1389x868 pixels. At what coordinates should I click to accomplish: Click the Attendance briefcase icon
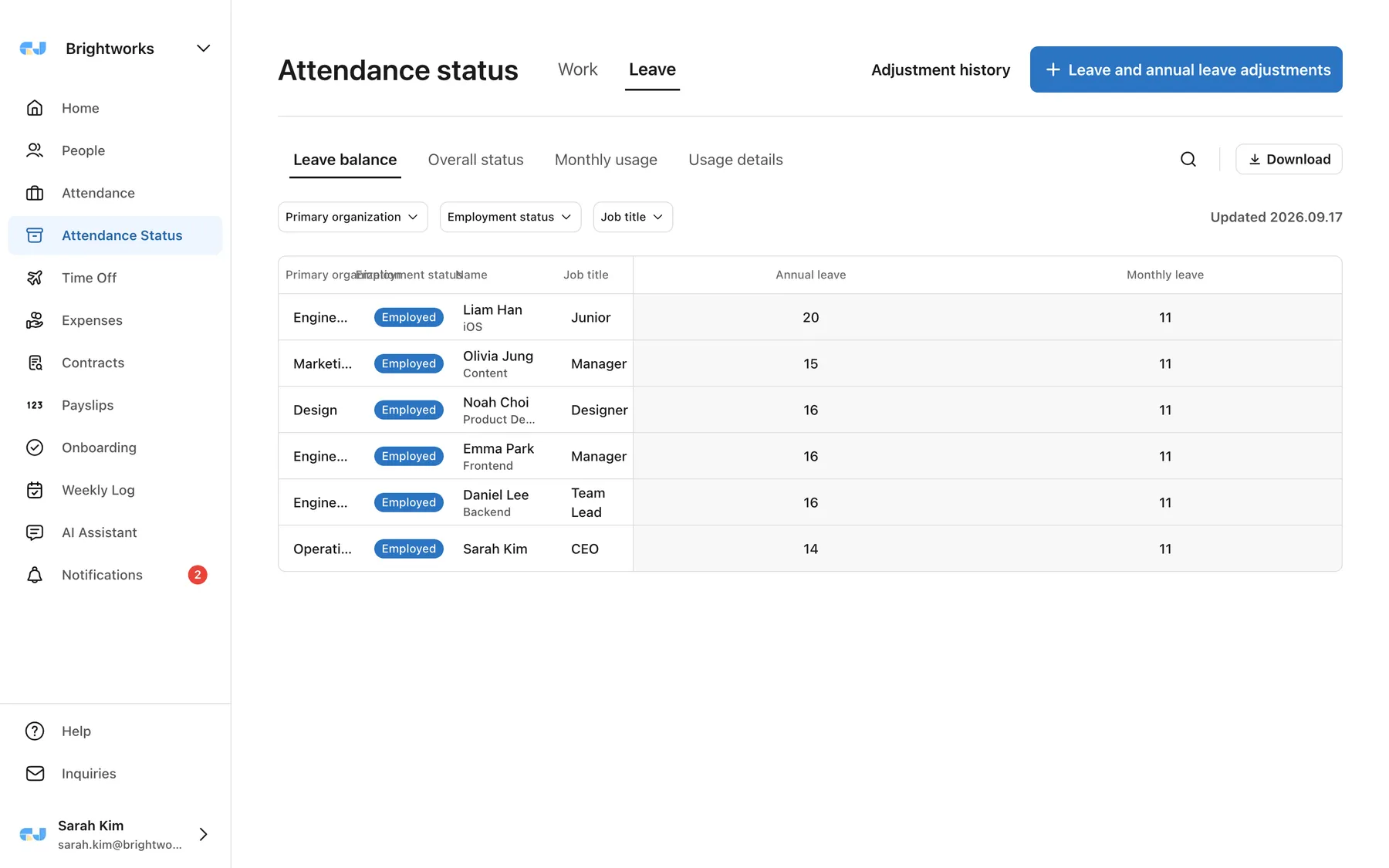[x=35, y=193]
